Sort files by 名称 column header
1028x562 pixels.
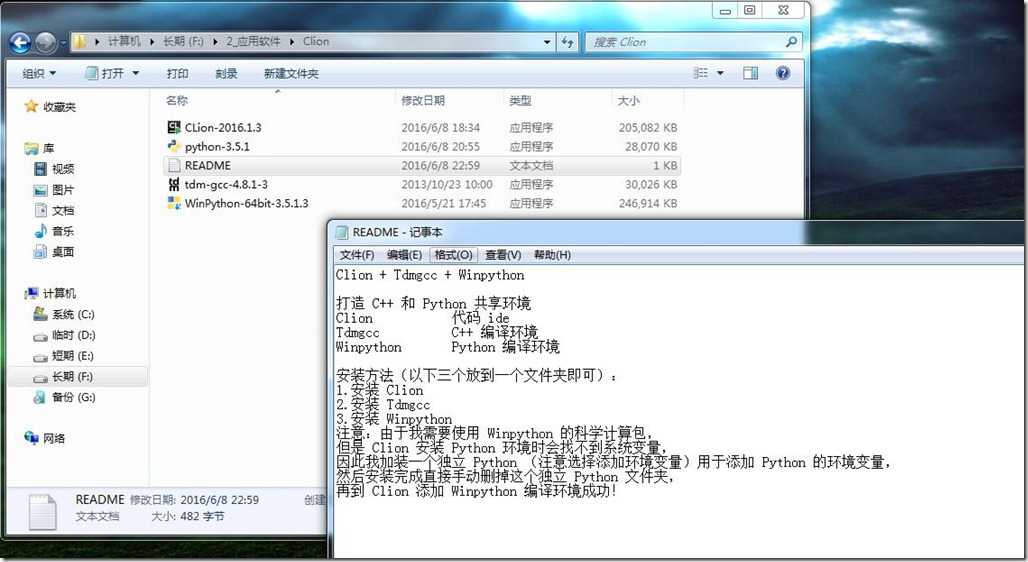coord(176,100)
